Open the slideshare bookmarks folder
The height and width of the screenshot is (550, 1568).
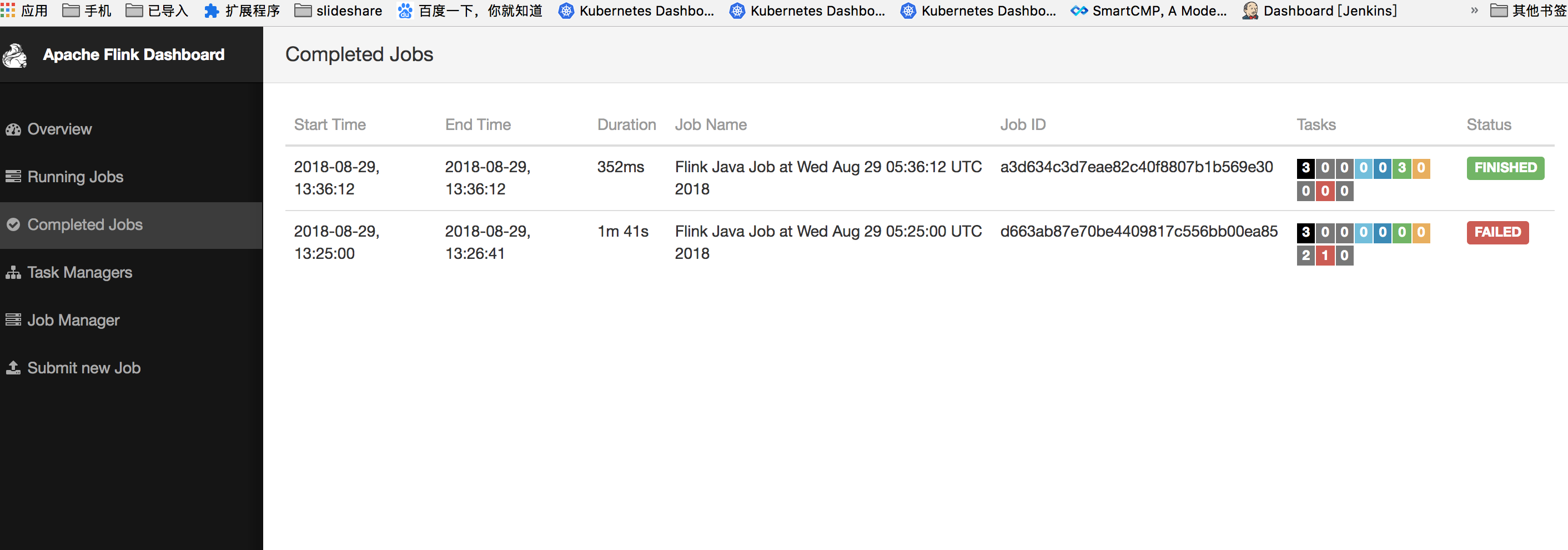coord(339,11)
